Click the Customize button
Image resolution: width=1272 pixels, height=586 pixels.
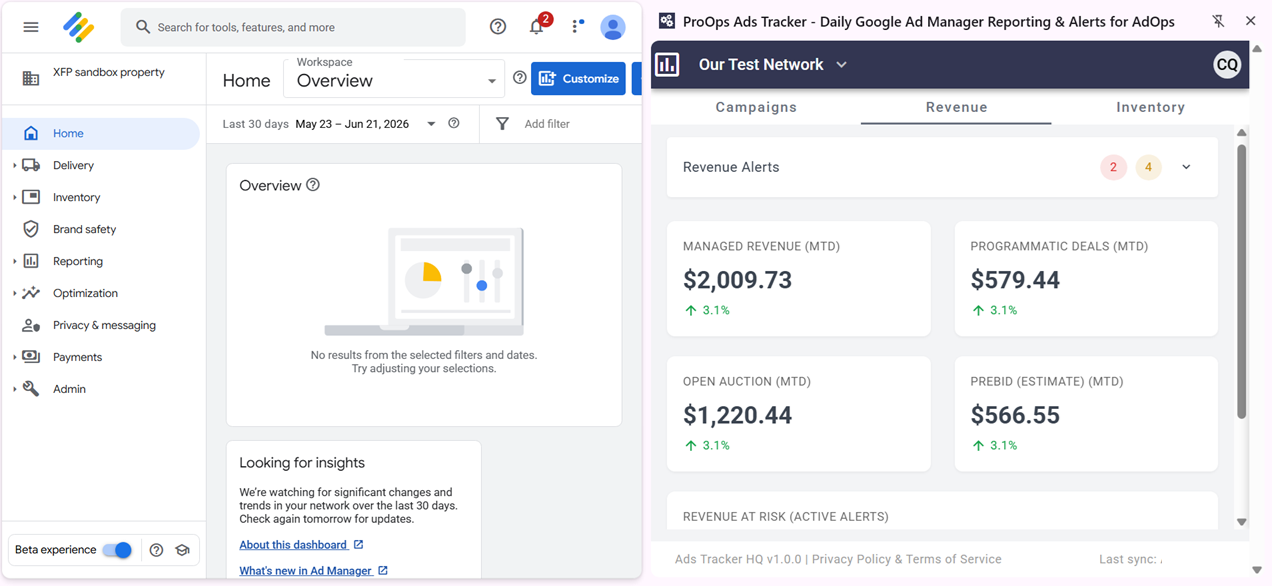(x=578, y=78)
